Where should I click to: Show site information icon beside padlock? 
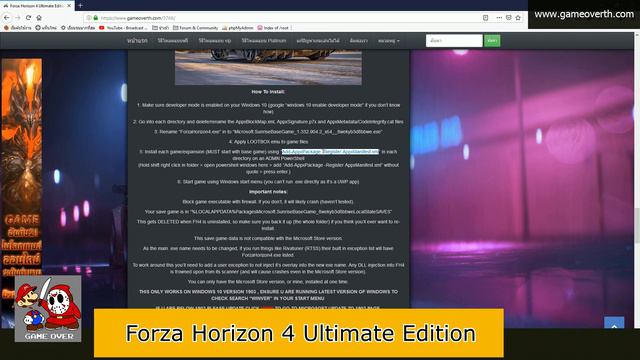(89, 18)
